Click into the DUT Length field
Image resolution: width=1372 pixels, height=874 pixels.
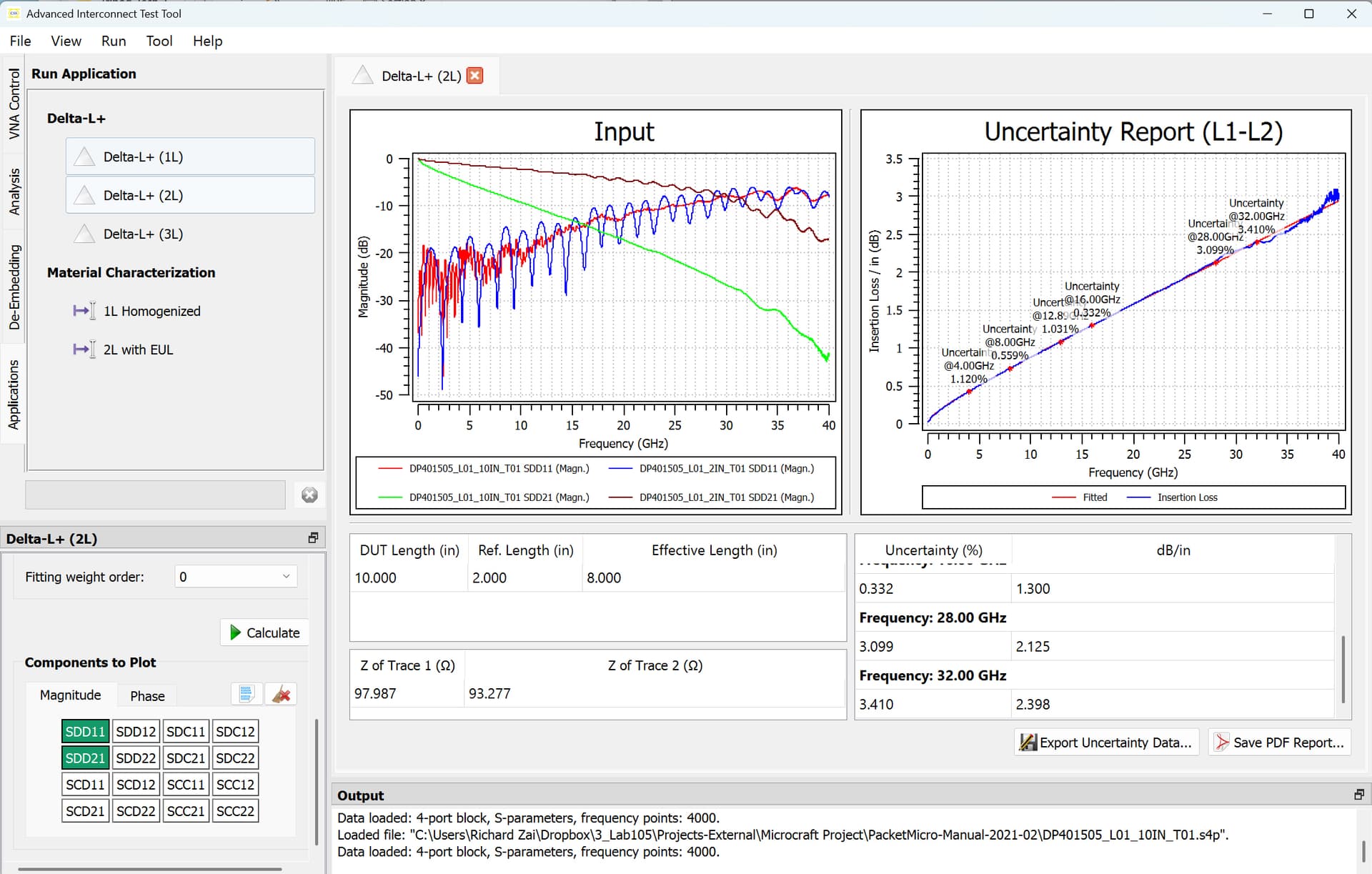(400, 577)
